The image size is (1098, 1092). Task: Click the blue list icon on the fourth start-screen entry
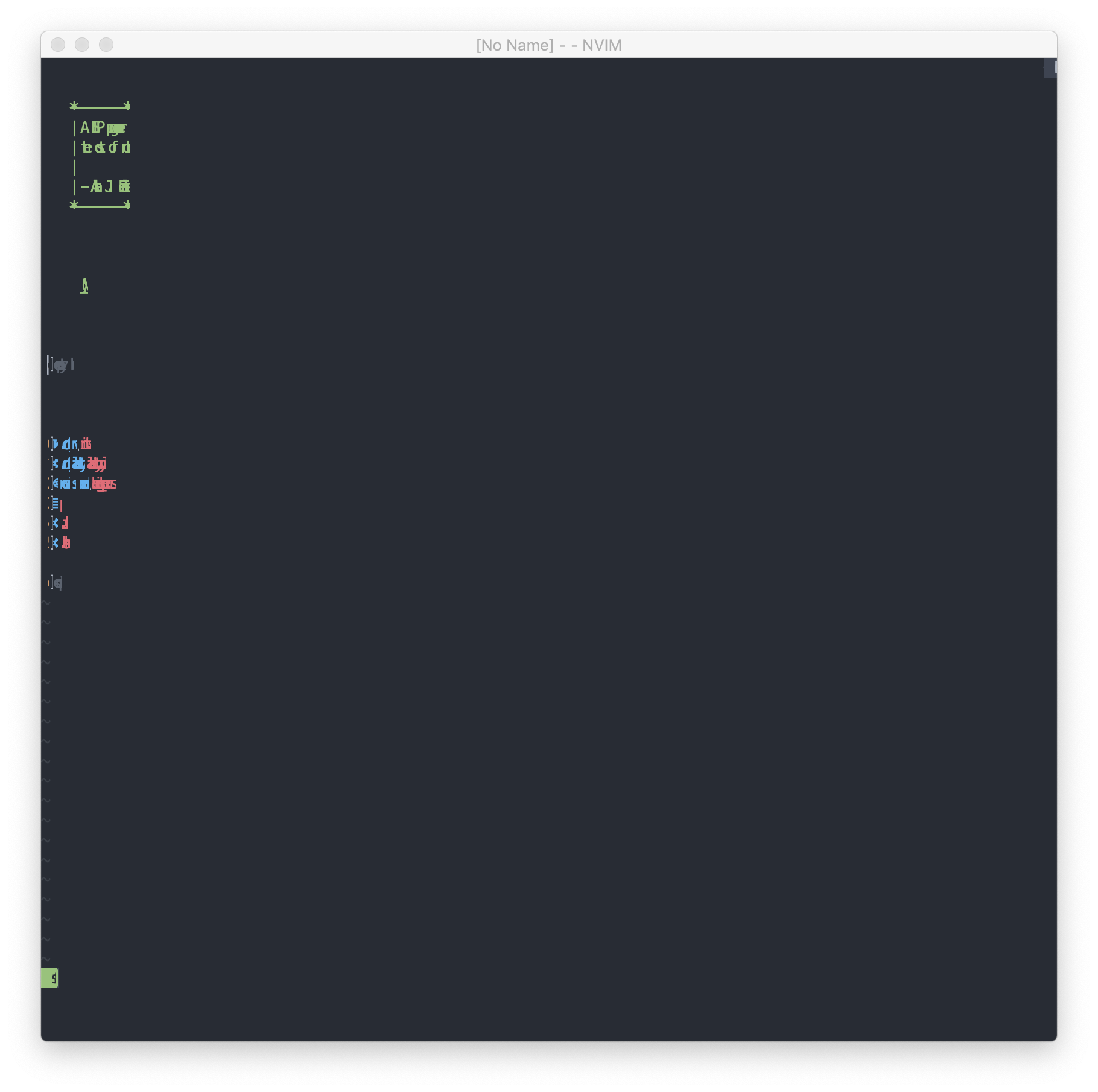point(54,503)
